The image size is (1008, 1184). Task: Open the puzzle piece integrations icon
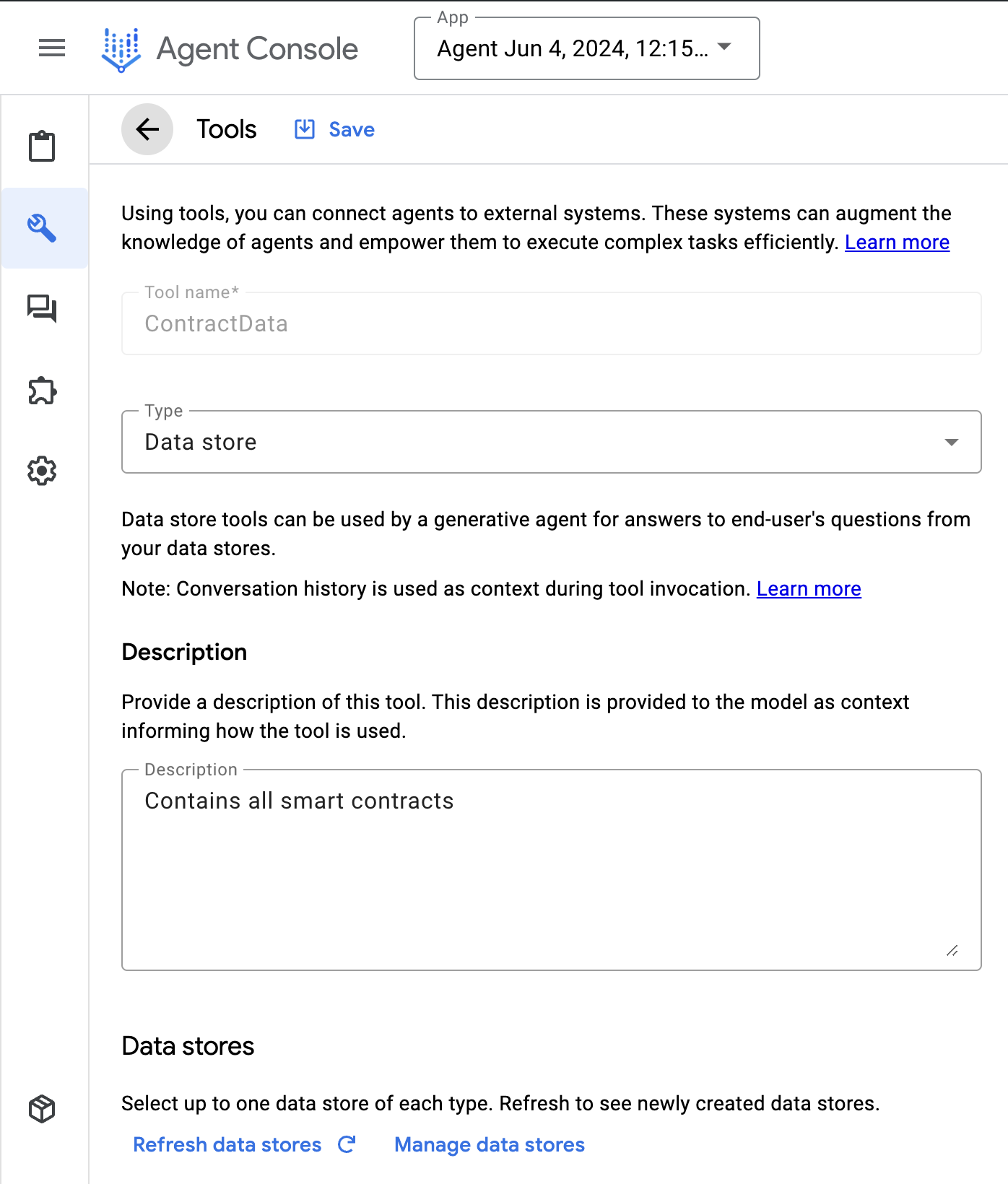click(42, 391)
